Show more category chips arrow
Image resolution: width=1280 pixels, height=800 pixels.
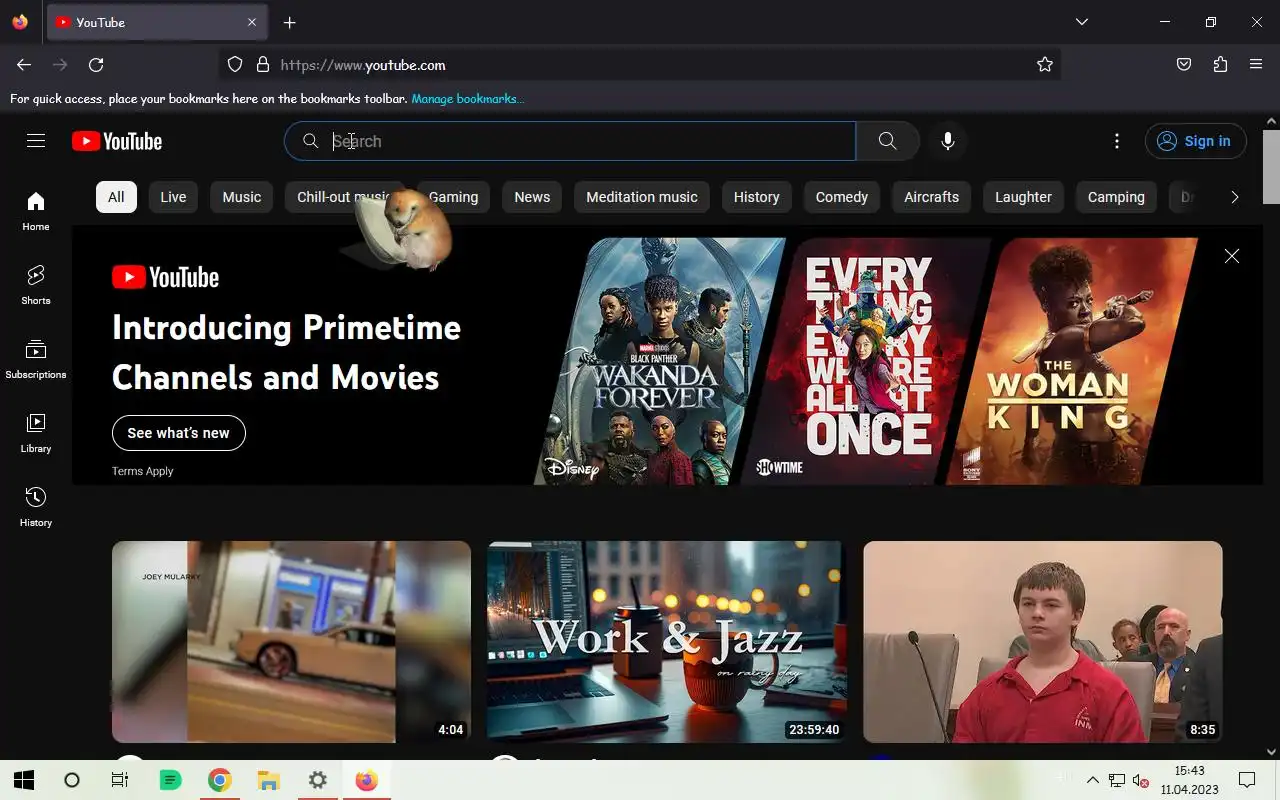click(1235, 197)
